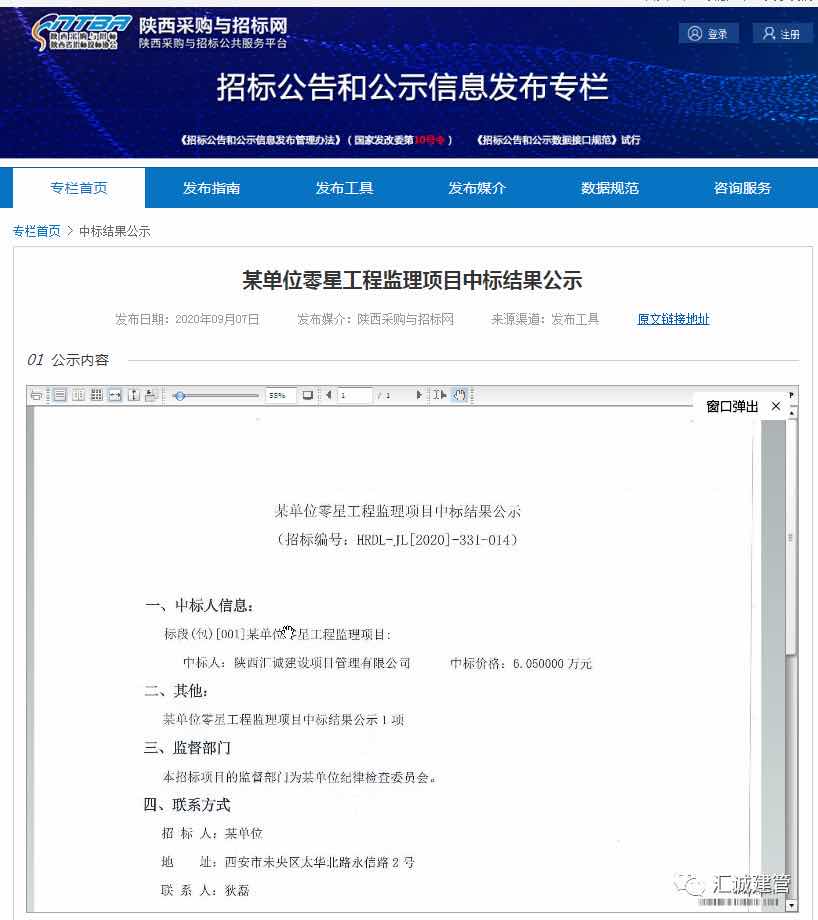Click the rotate page icon in toolbar
Screen dimensions: 818x920
151,395
